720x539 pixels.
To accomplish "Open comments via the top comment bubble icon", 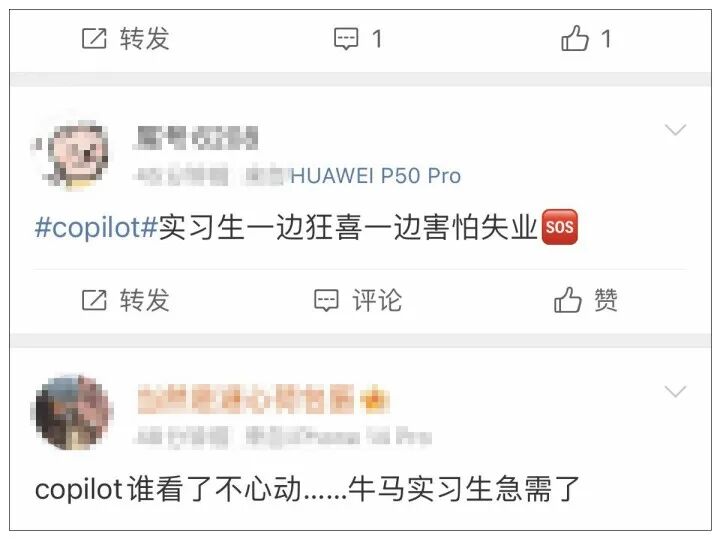I will (x=346, y=39).
